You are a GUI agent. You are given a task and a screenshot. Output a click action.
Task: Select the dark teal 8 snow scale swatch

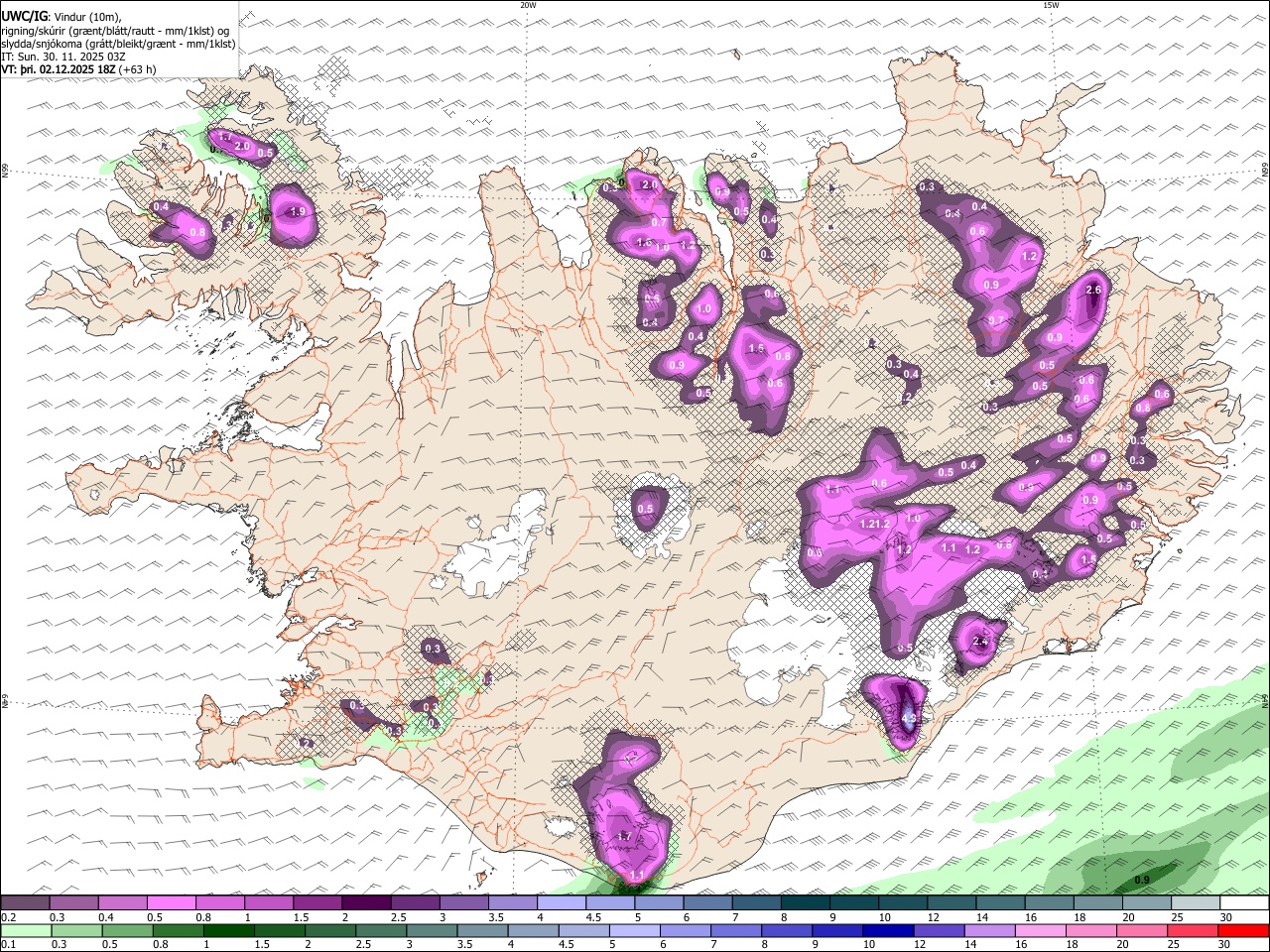coord(806,902)
